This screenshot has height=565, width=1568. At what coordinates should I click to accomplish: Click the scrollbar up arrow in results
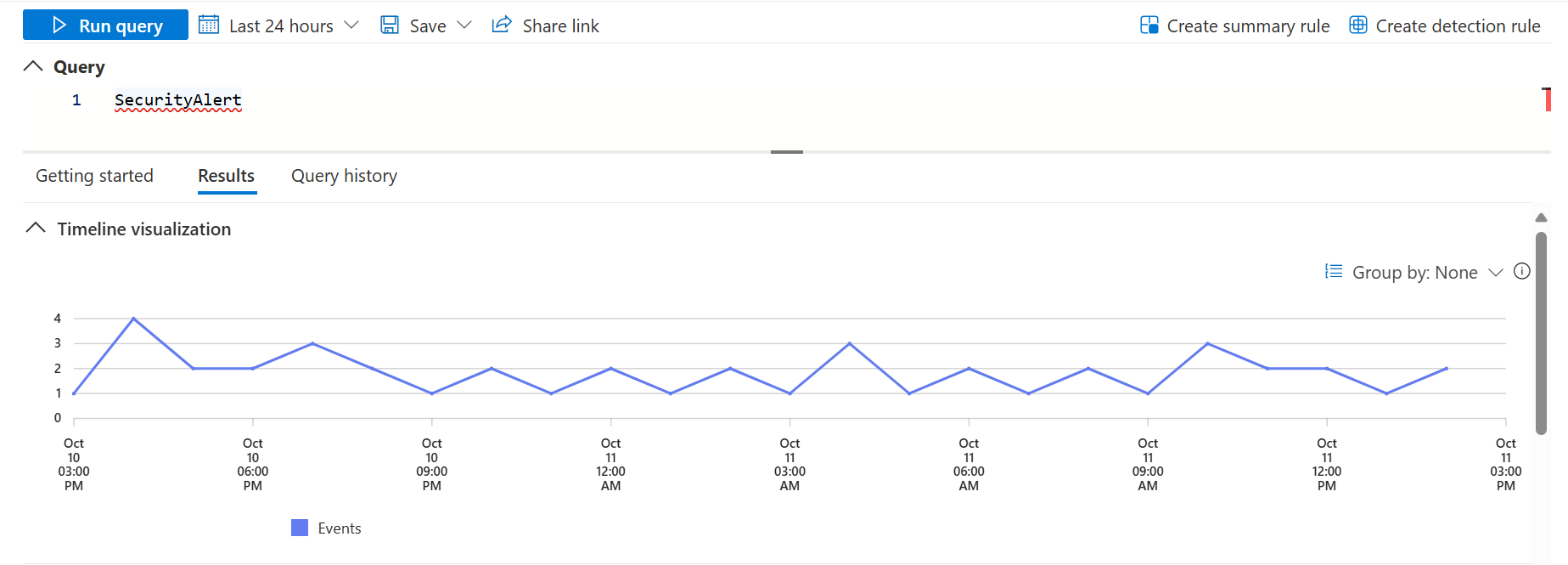click(x=1541, y=218)
